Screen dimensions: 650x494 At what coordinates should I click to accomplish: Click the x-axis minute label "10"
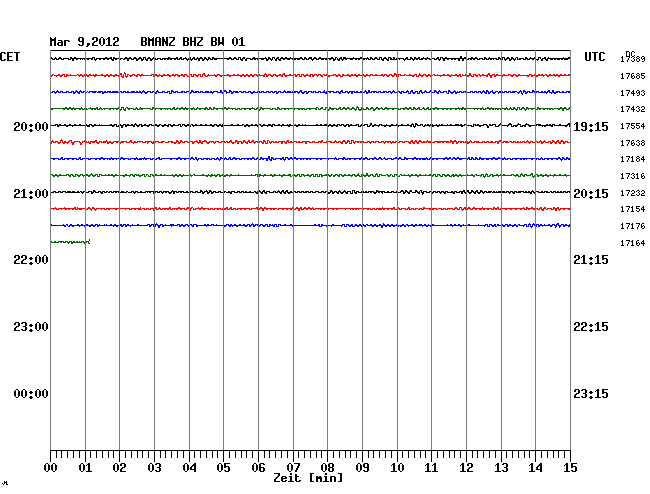[397, 468]
